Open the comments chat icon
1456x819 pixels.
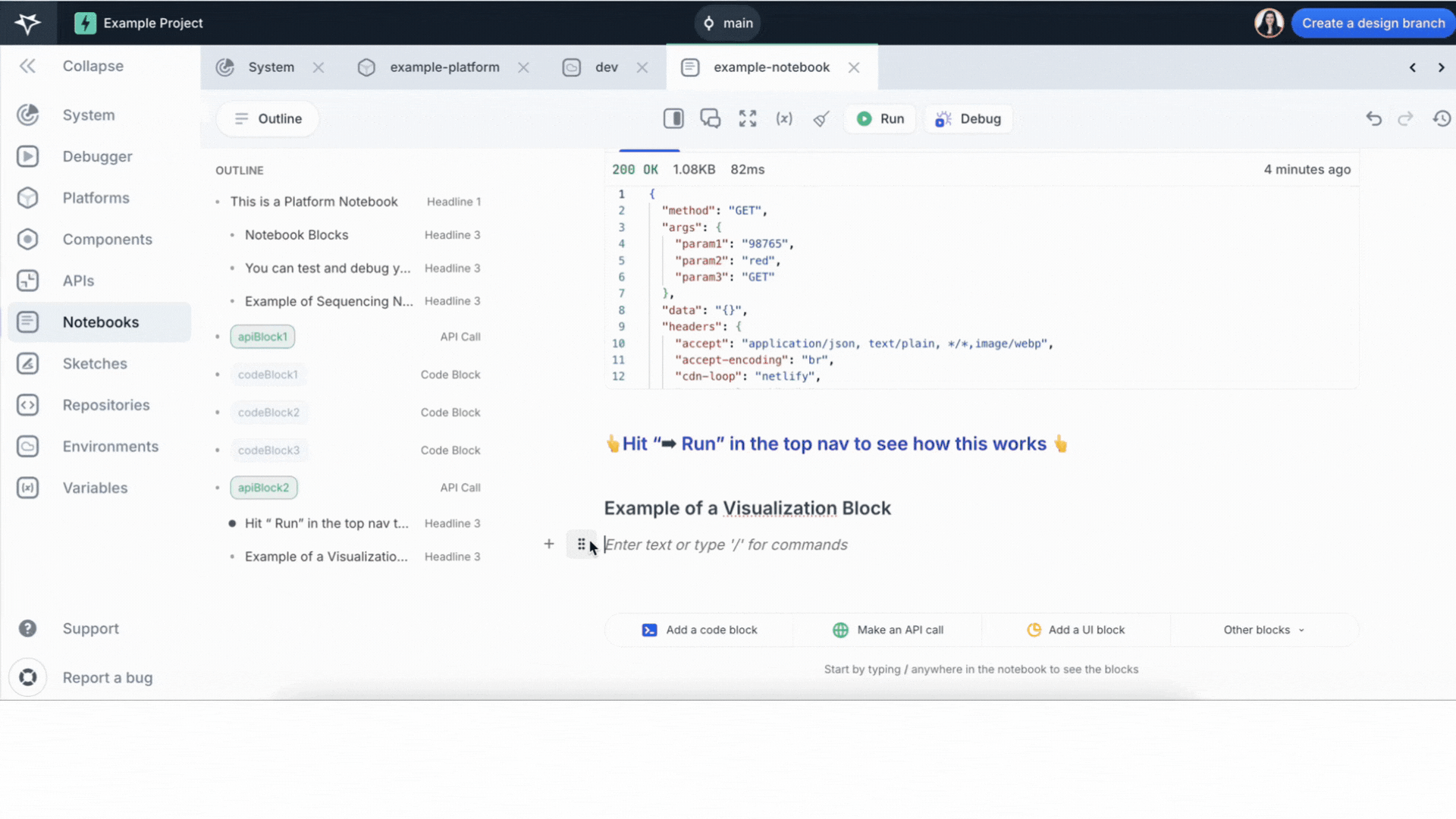(x=710, y=118)
